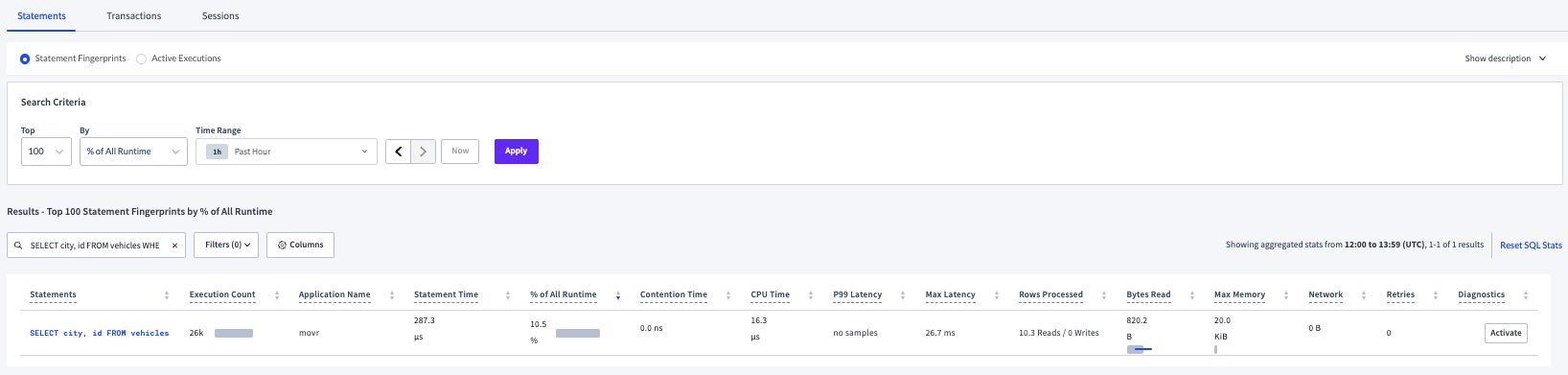This screenshot has width=1568, height=375.
Task: Sort by P99 Latency column arrows
Action: 903,295
